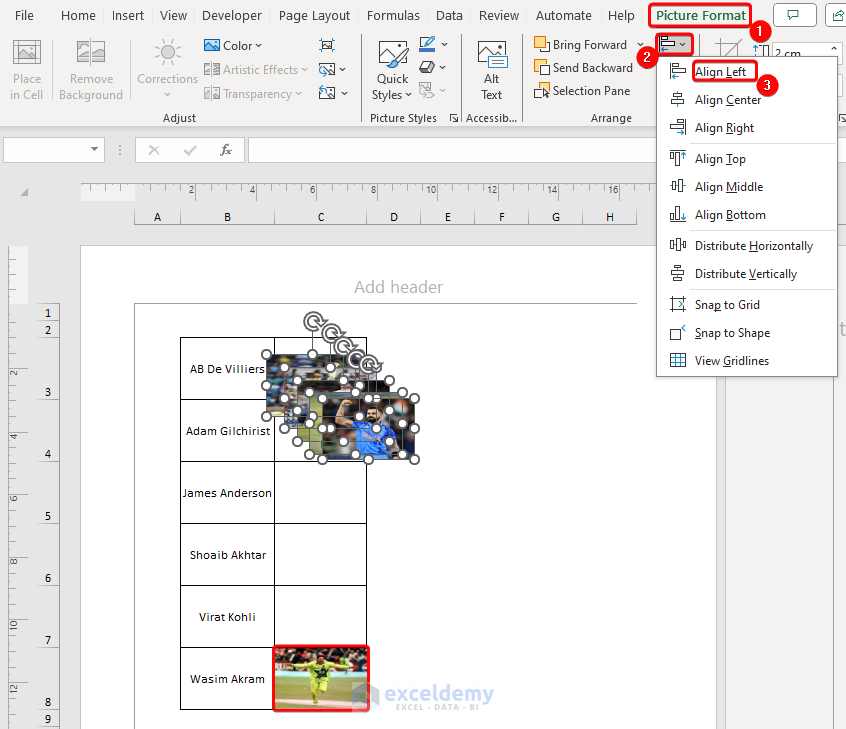Expand the Name Box dropdown

click(94, 149)
